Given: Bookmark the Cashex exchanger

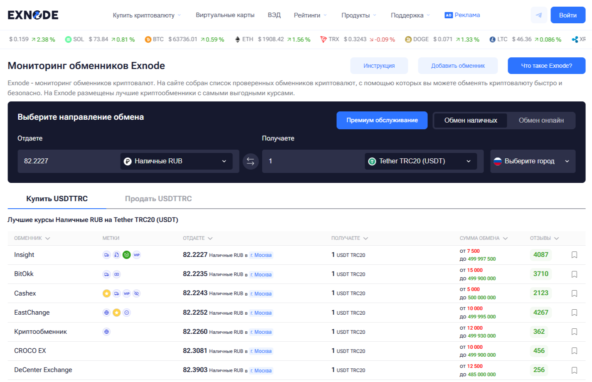Looking at the screenshot, I should (574, 293).
